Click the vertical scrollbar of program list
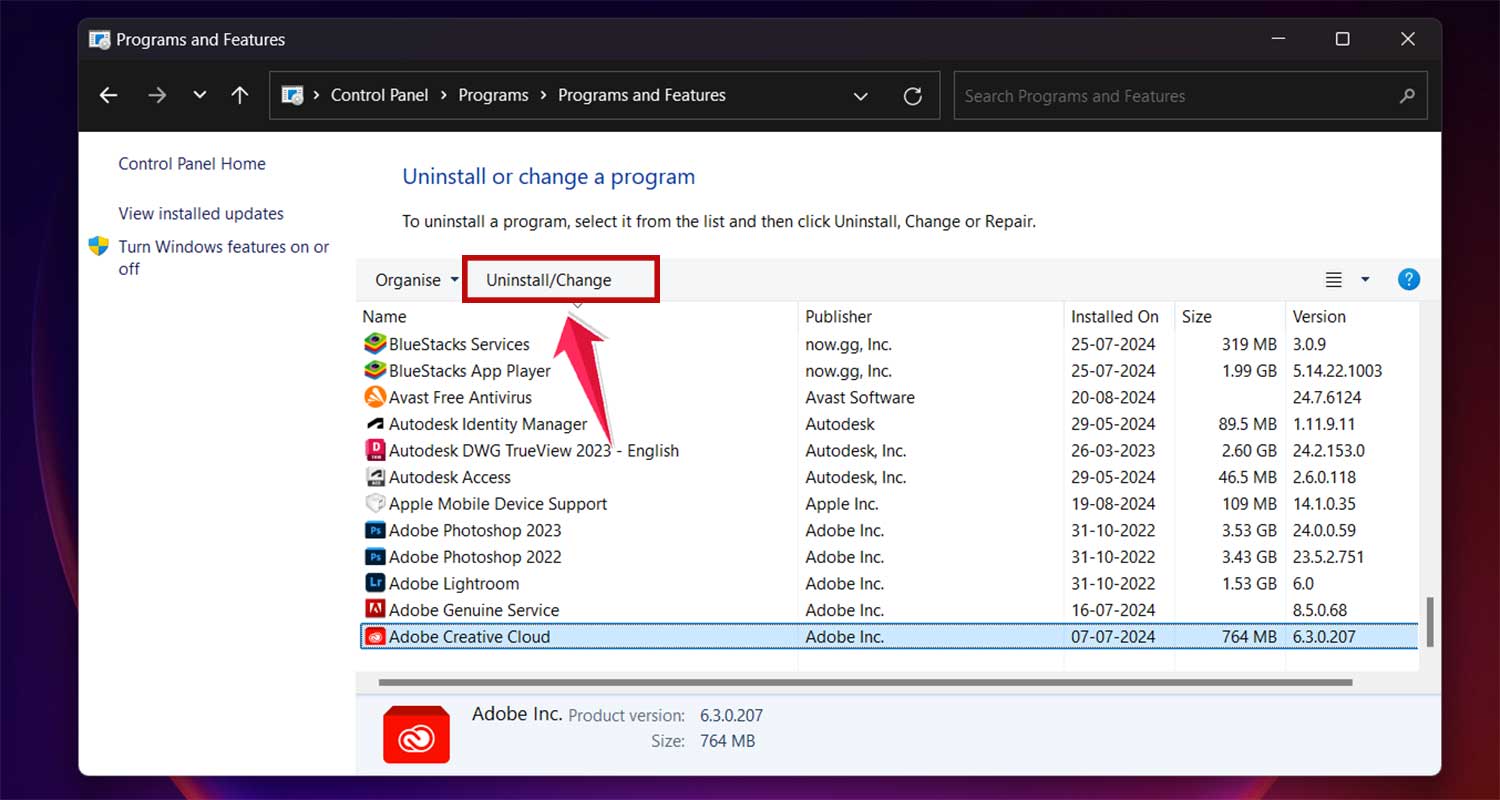1500x800 pixels. coord(1429,622)
